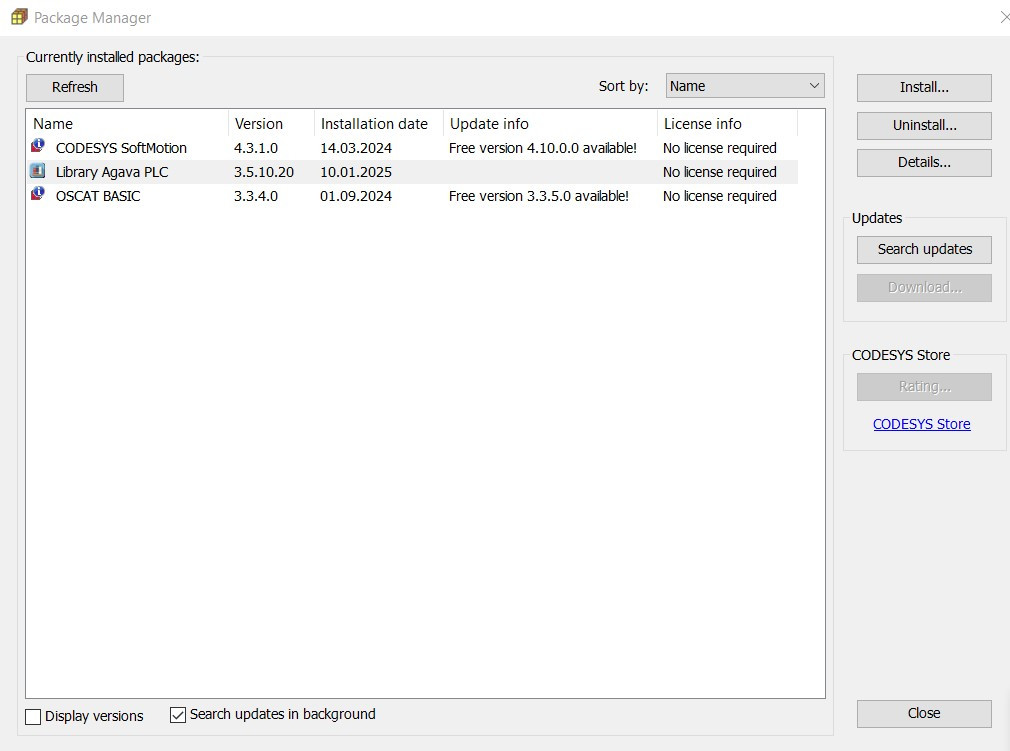1010x751 pixels.
Task: Sort packages by Version column header
Action: coord(259,124)
